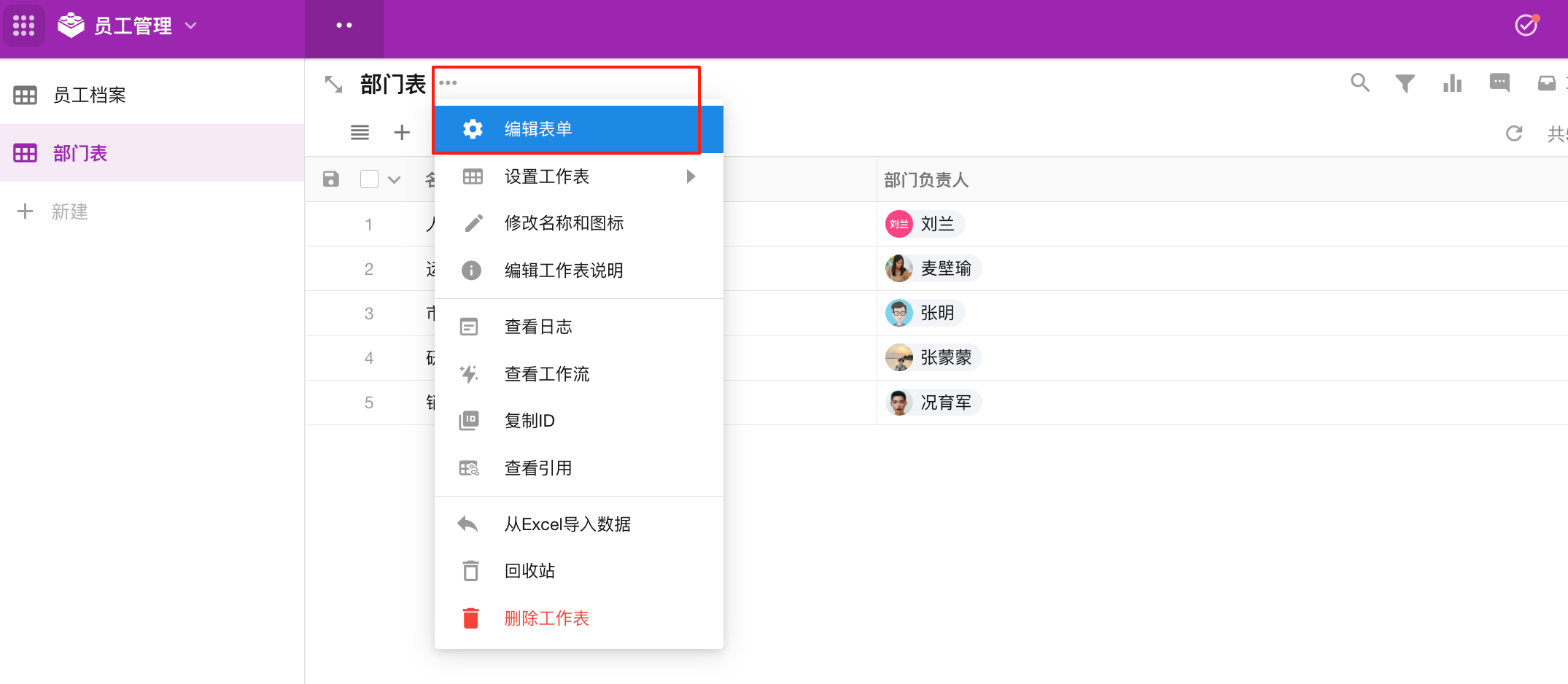Choose 编辑表单 from the menu
This screenshot has height=684, width=1568.
(x=579, y=129)
